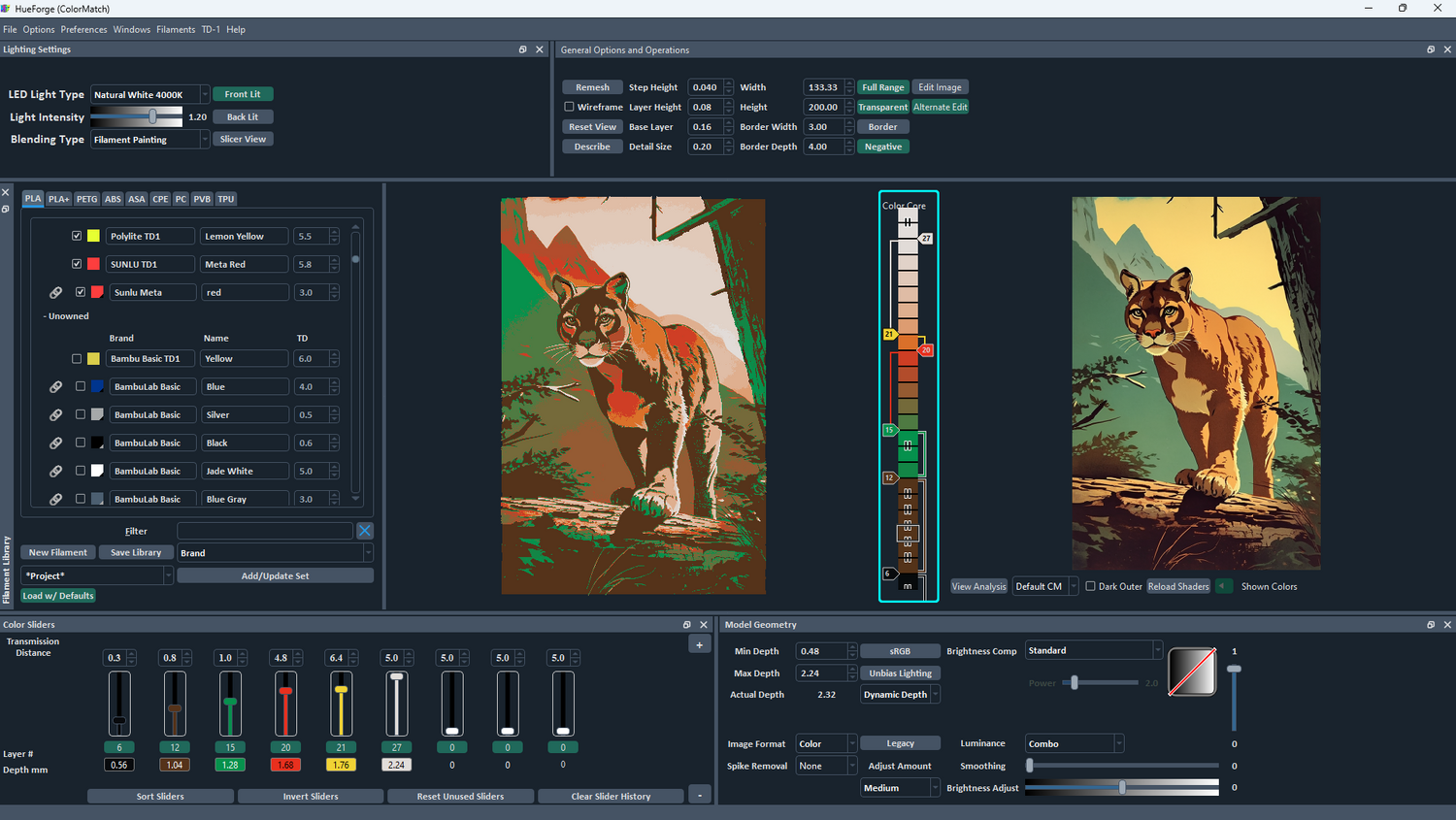The image size is (1456, 820).
Task: Click the brightness curve gradient preview icon
Action: coord(1192,672)
